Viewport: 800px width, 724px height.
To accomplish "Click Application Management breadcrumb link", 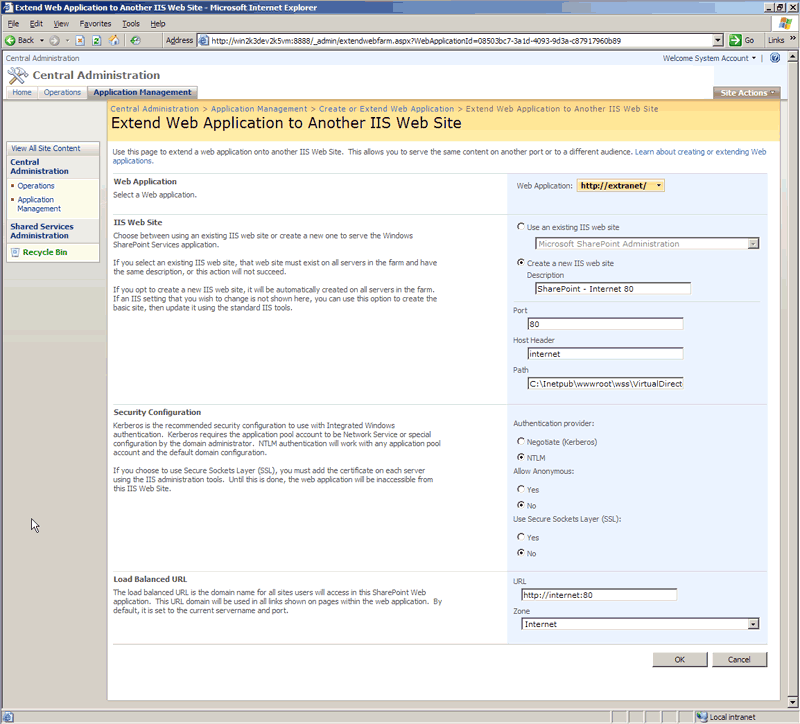I will [x=259, y=109].
